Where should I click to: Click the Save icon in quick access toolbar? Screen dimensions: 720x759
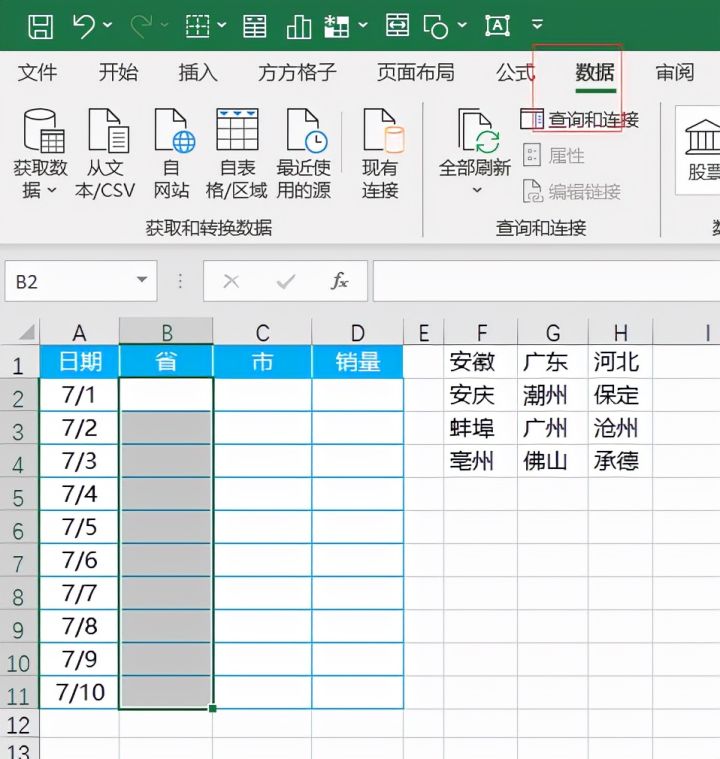click(x=40, y=26)
